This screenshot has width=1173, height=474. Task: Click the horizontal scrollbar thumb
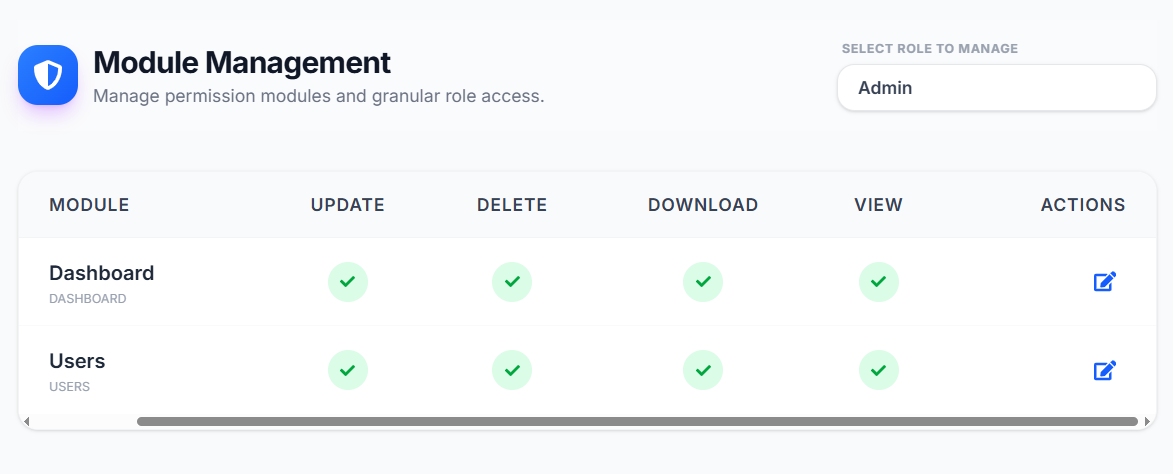[637, 422]
